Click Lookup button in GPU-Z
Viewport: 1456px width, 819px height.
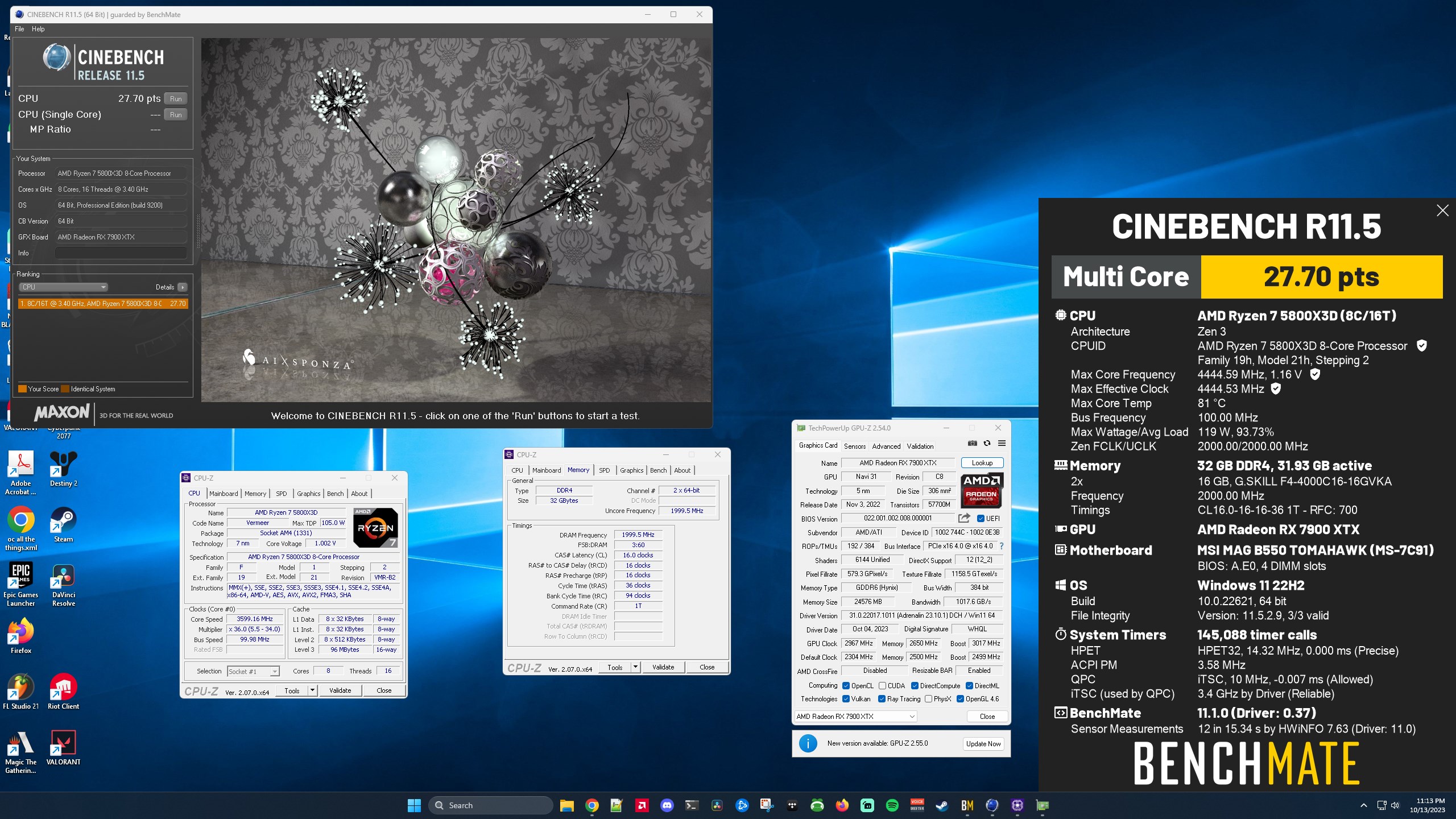[x=982, y=463]
